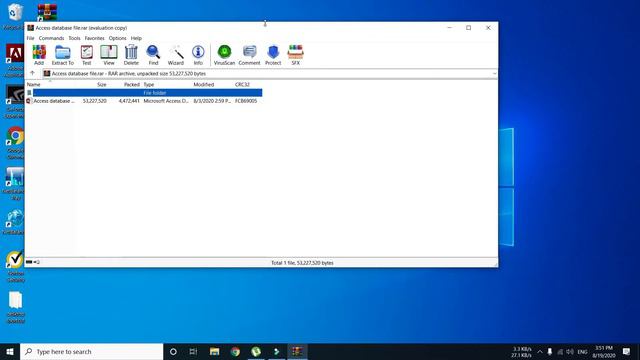Open the Commands menu
The height and width of the screenshot is (360, 640).
click(51, 38)
